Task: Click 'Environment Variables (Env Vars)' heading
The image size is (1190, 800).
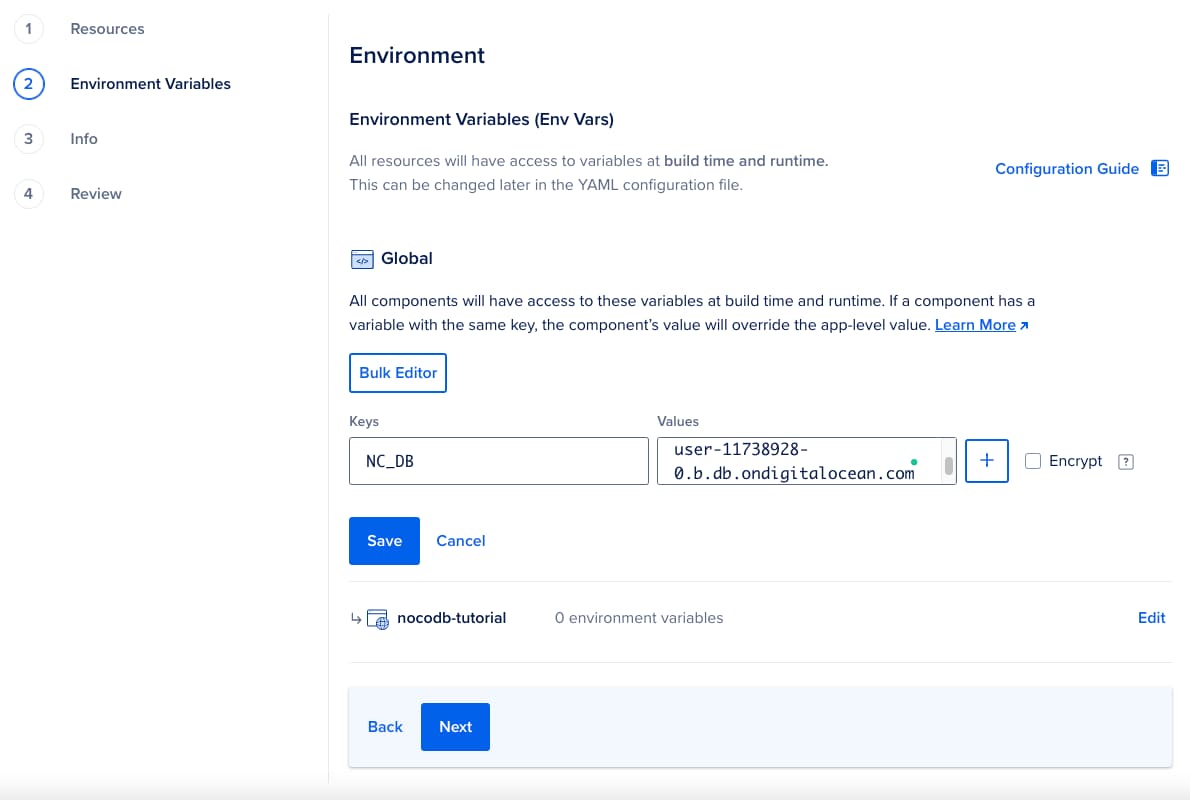Action: [x=481, y=119]
